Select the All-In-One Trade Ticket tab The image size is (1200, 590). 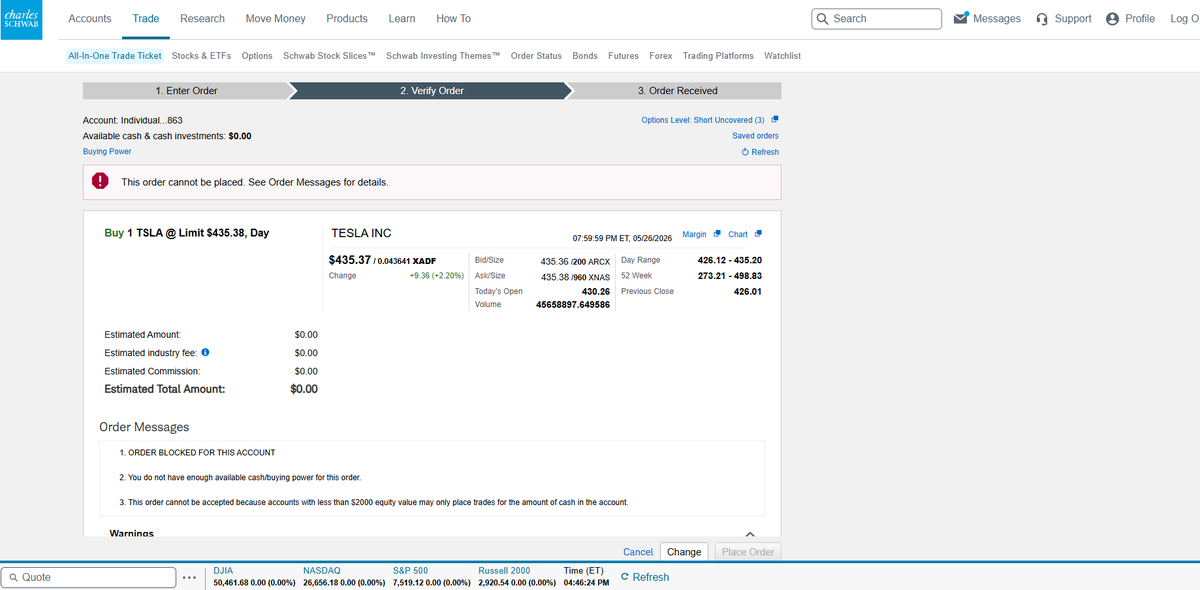coord(115,56)
